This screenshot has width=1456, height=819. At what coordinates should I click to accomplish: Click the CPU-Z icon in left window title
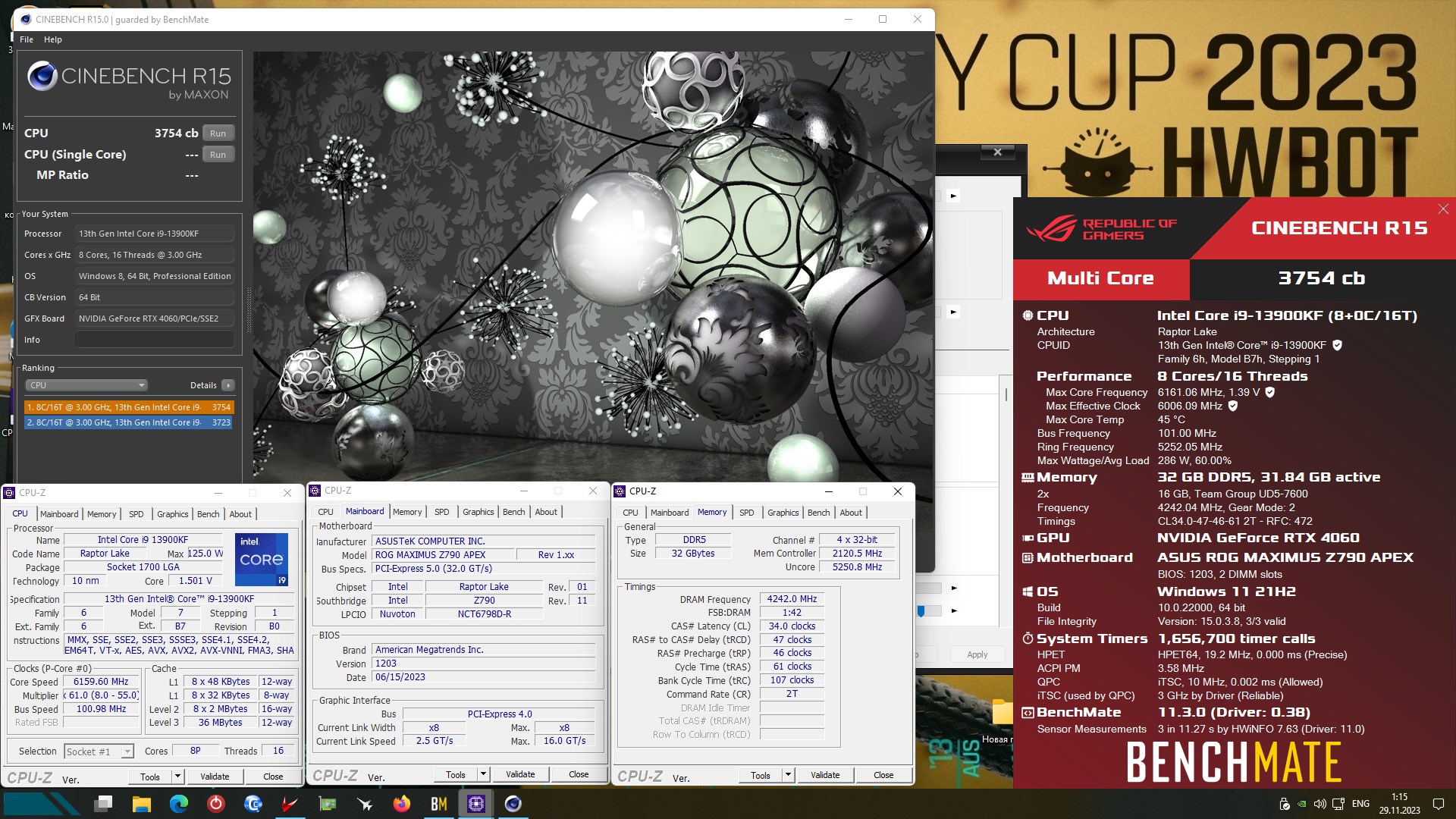pos(10,493)
